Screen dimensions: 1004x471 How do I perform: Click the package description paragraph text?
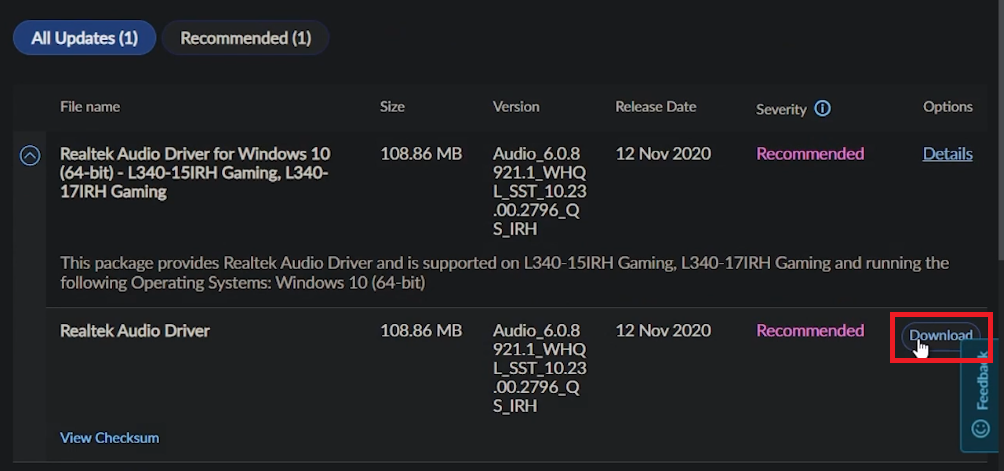click(x=500, y=272)
